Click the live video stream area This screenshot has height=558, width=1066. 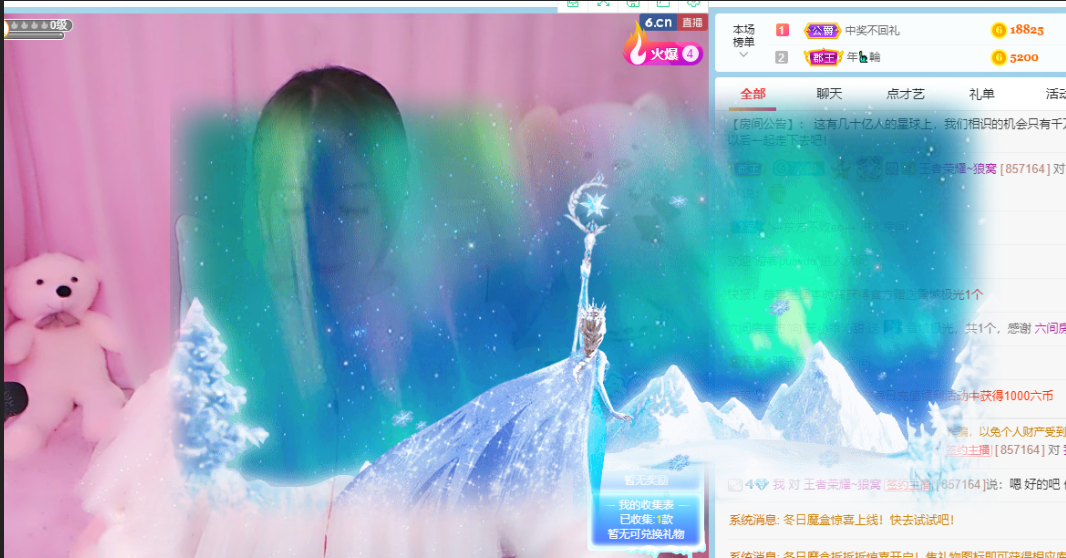356,285
